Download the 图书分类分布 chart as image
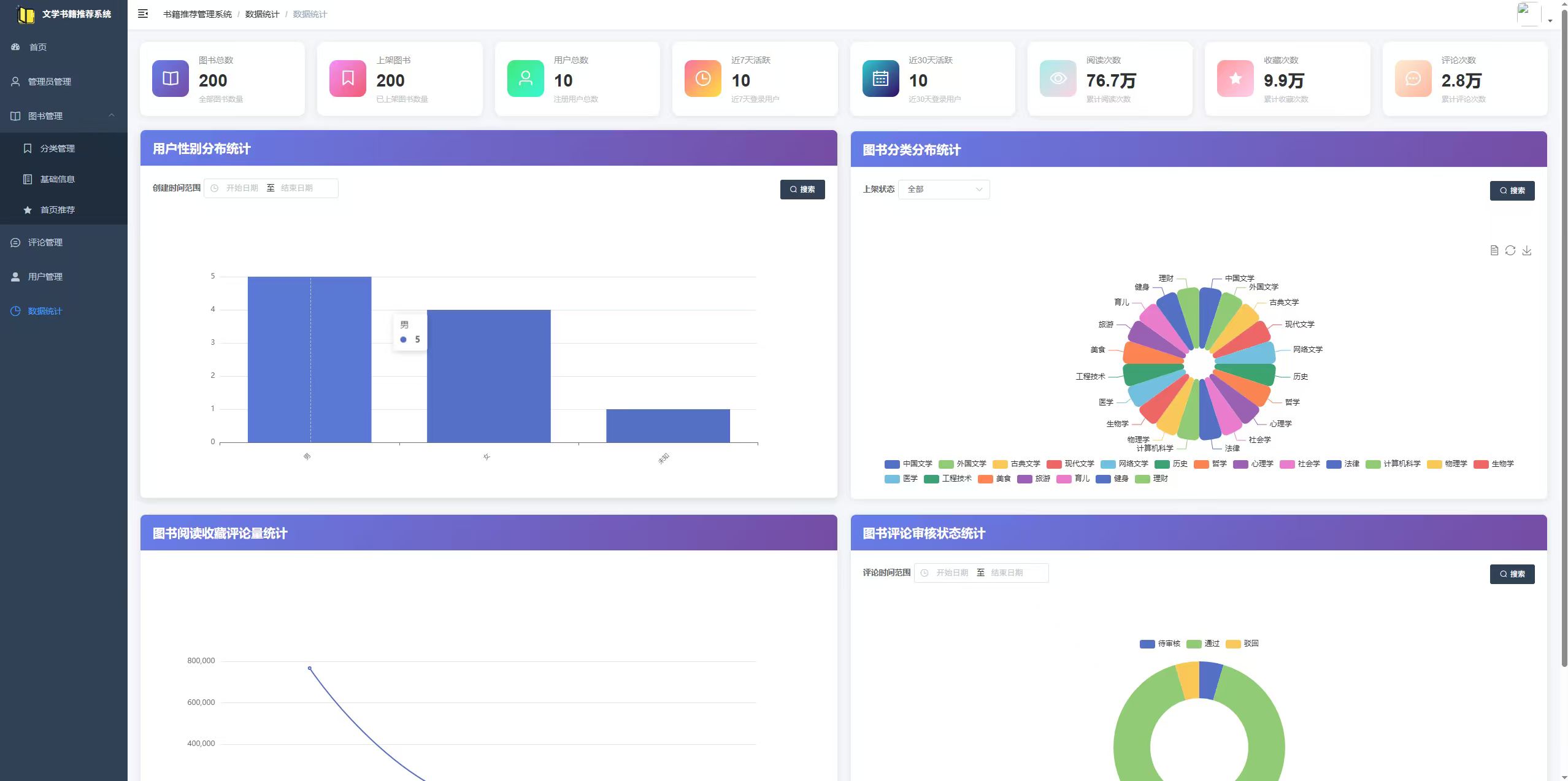The height and width of the screenshot is (781, 1568). (1527, 250)
